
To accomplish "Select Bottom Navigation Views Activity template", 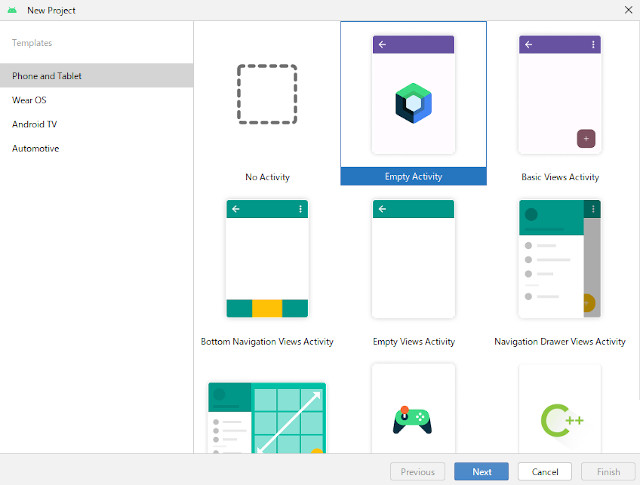I will (x=267, y=258).
